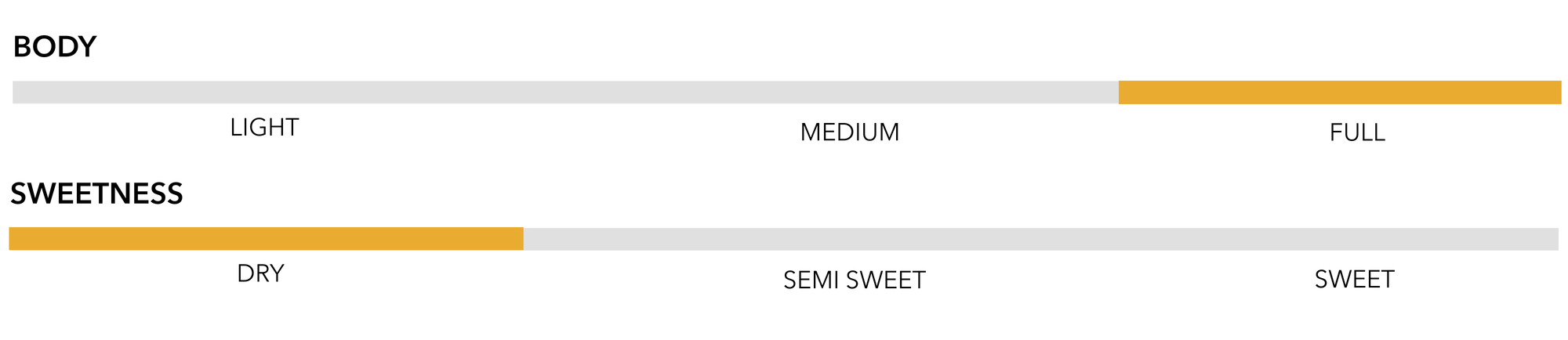Select the MEDIUM body label
Image resolution: width=1568 pixels, height=340 pixels.
click(x=849, y=132)
